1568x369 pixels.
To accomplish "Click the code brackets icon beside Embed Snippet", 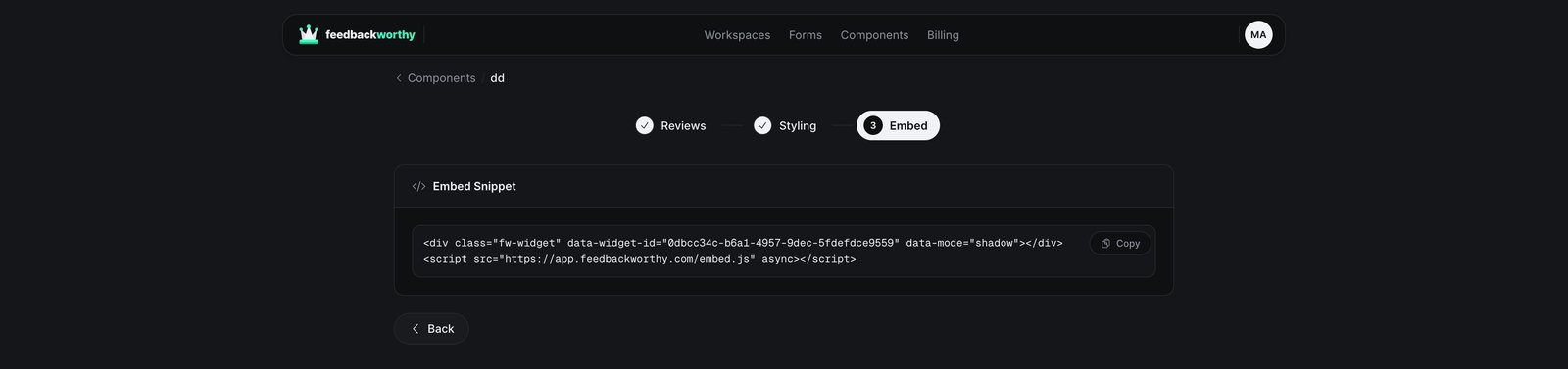I will pyautogui.click(x=418, y=186).
